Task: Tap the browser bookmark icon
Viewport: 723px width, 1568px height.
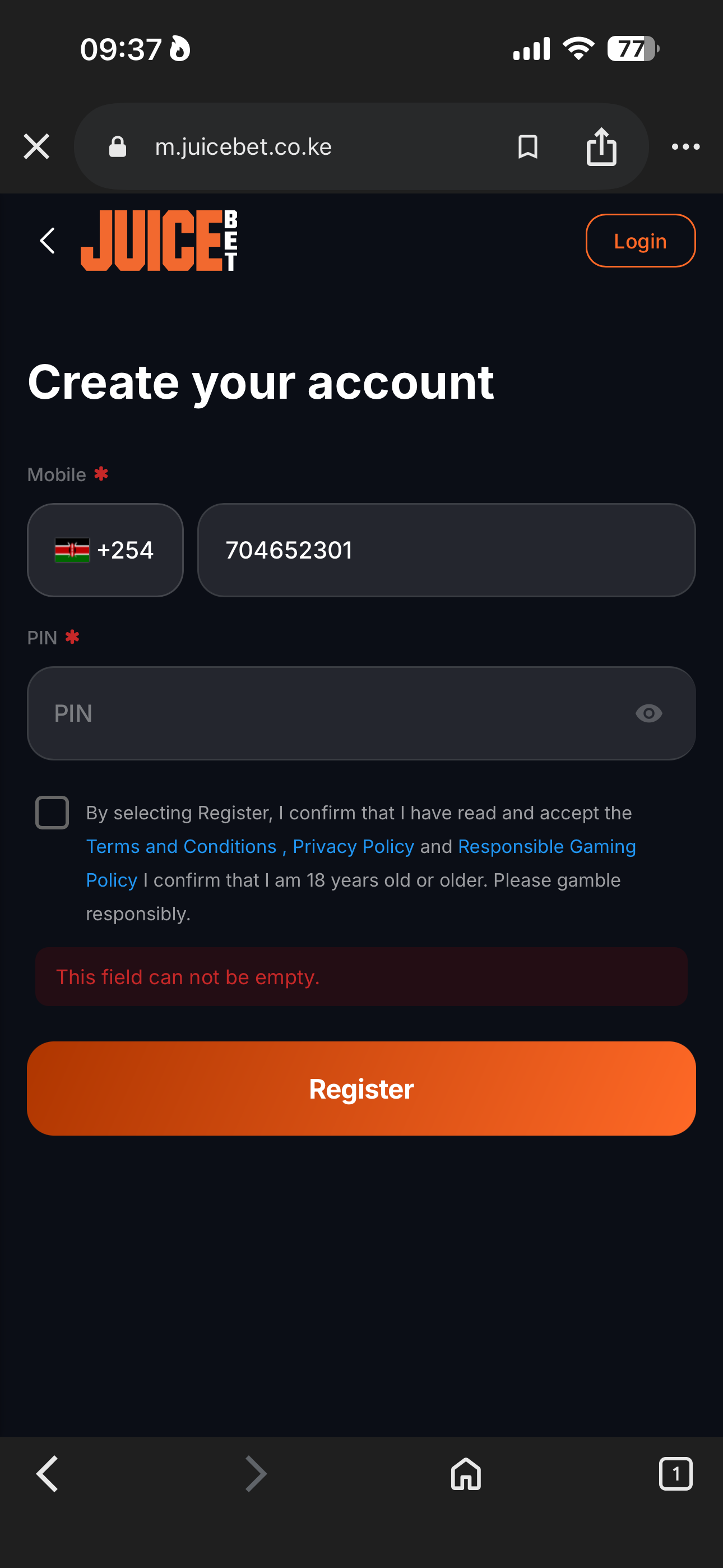Action: point(527,147)
